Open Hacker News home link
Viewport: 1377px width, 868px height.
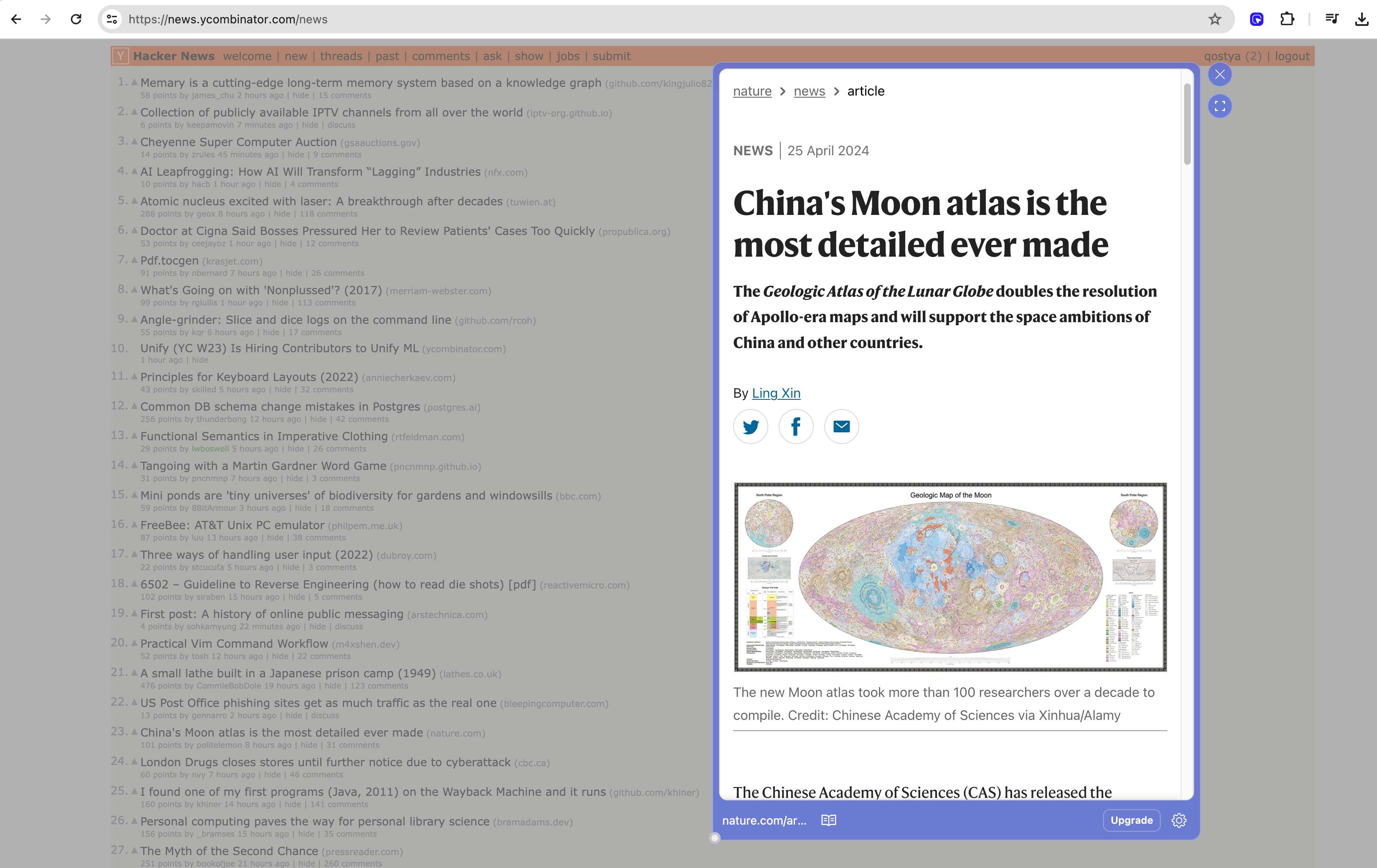coord(174,56)
